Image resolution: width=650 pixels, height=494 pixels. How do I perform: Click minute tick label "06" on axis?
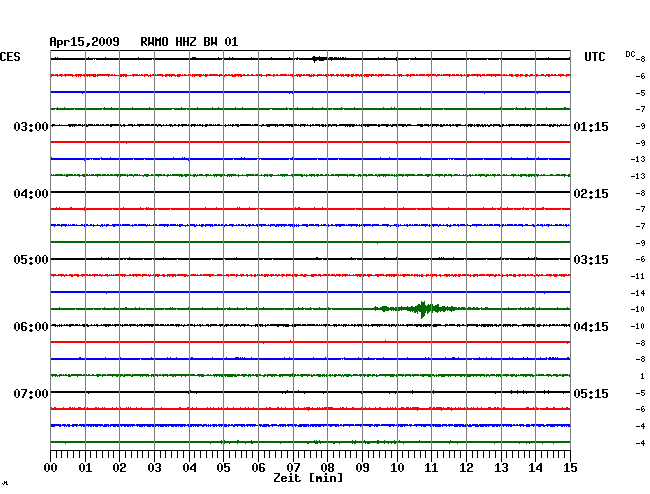pos(258,468)
